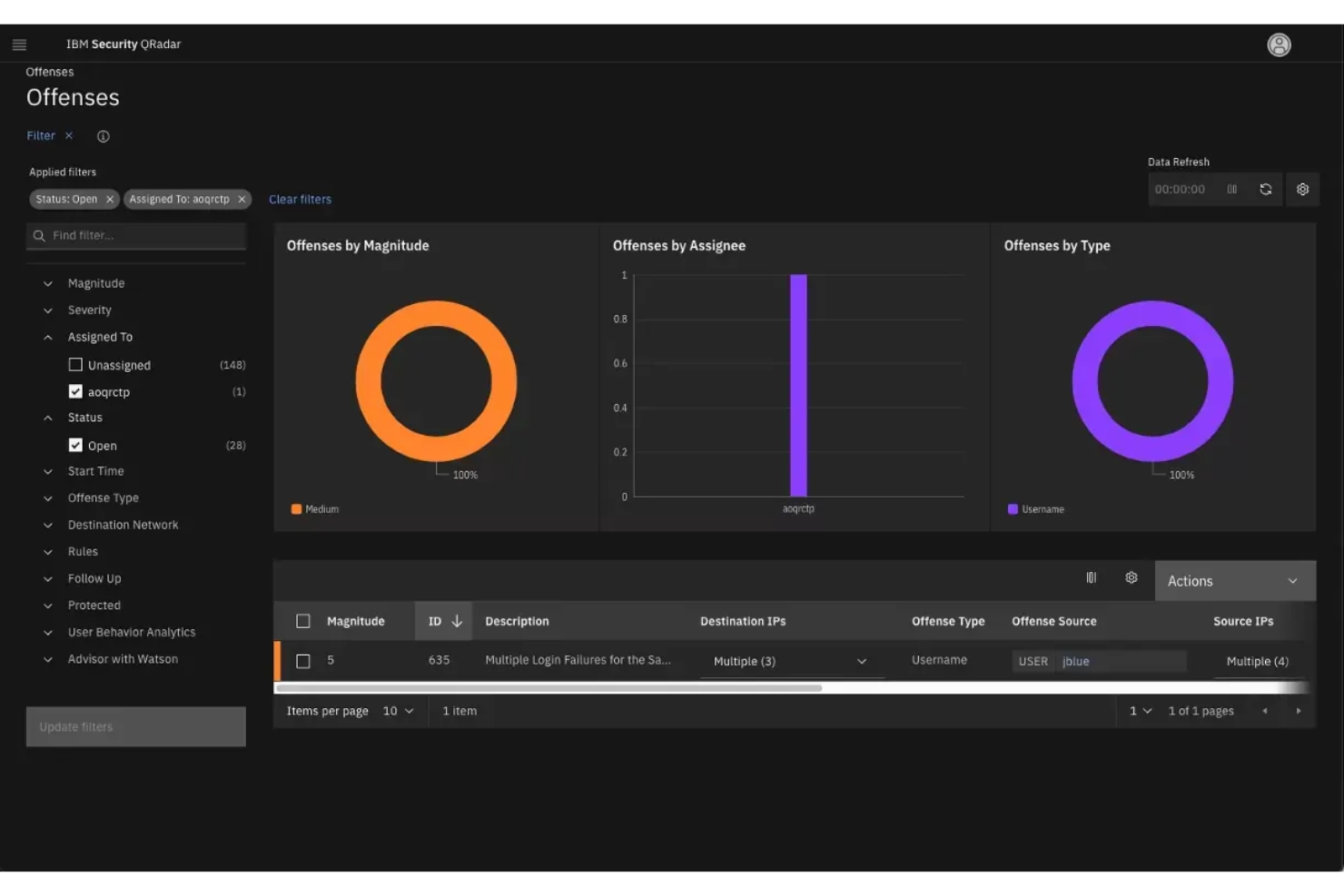Uncheck the aoqrctp assignee filter
This screenshot has width=1344, height=896.
tap(75, 391)
